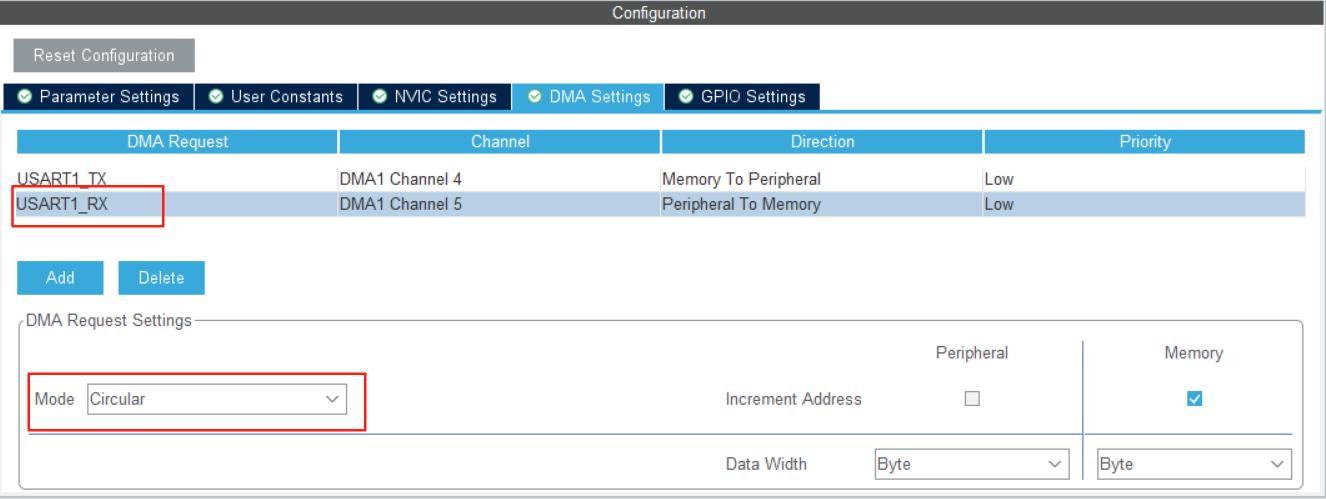Screen dimensions: 1326x499
Task: Click the DMA1 Channel 5 cell
Action: (x=500, y=204)
